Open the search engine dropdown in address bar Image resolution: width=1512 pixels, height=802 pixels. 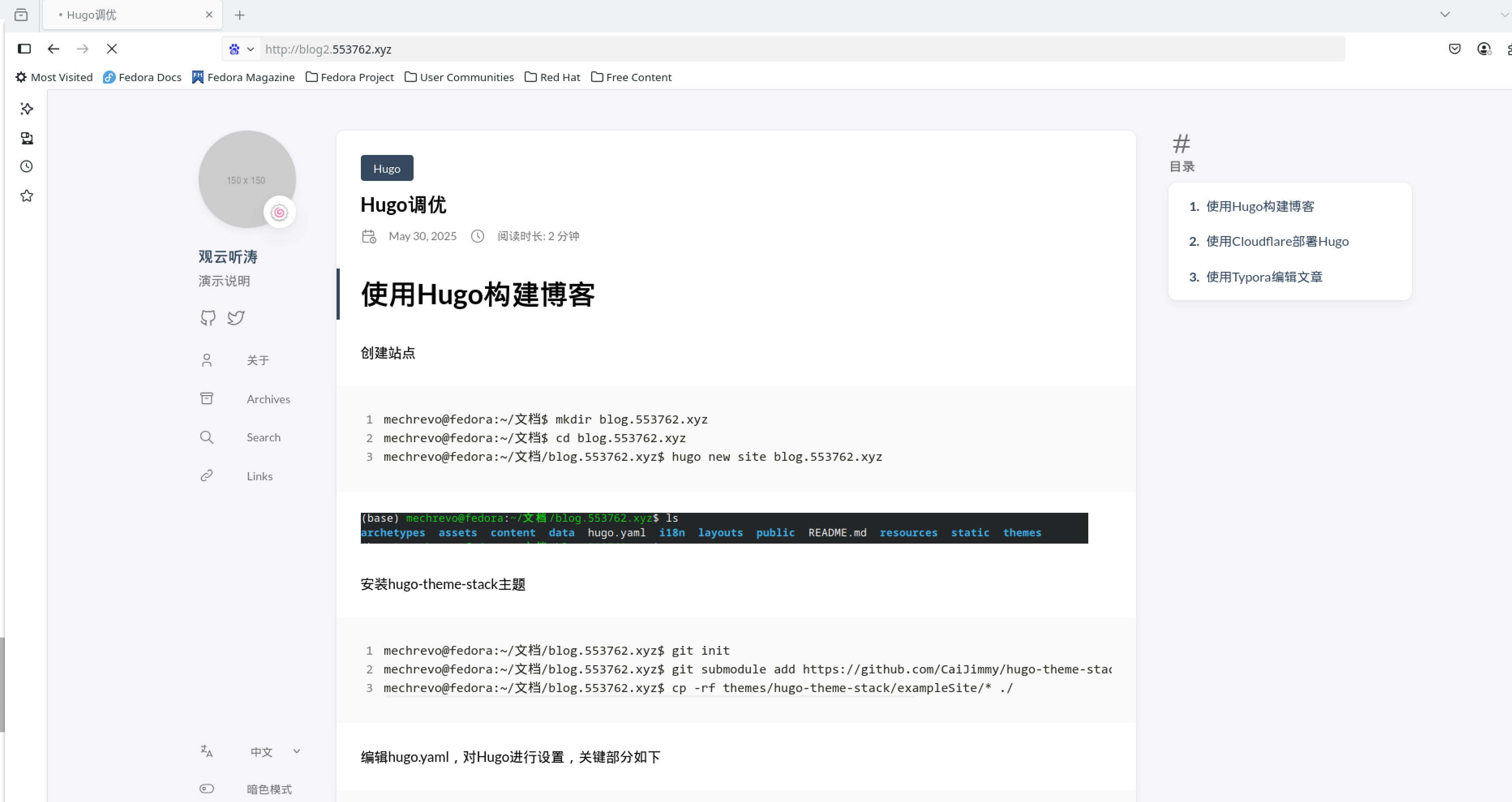point(241,49)
